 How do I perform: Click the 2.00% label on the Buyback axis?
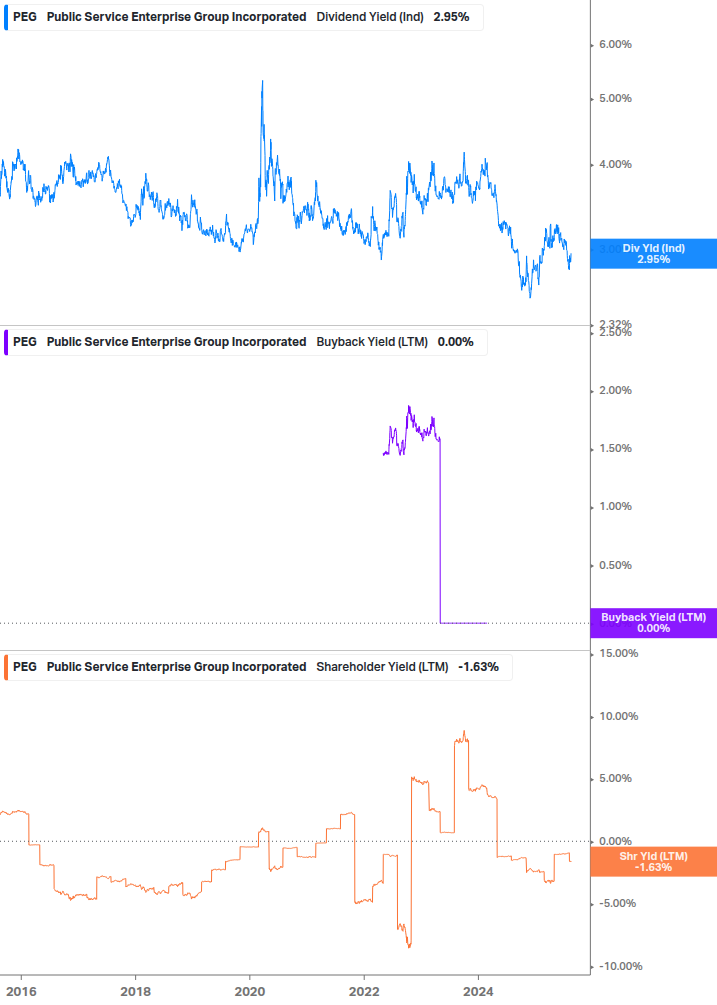tap(615, 390)
